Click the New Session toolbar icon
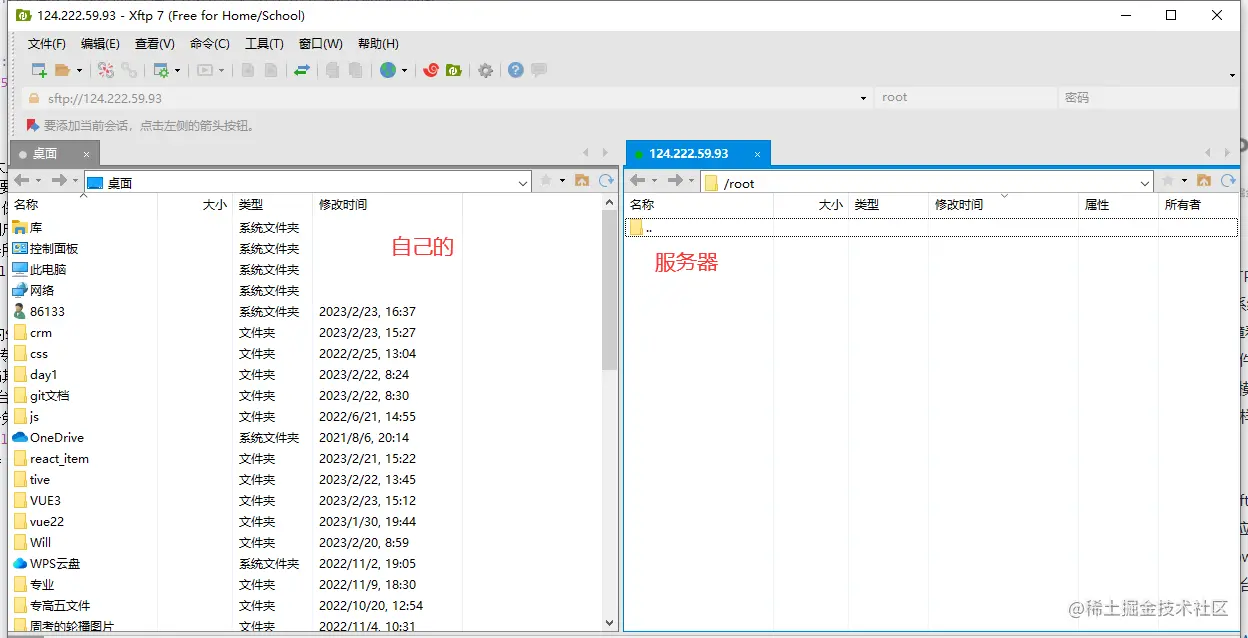This screenshot has width=1248, height=638. [x=40, y=70]
